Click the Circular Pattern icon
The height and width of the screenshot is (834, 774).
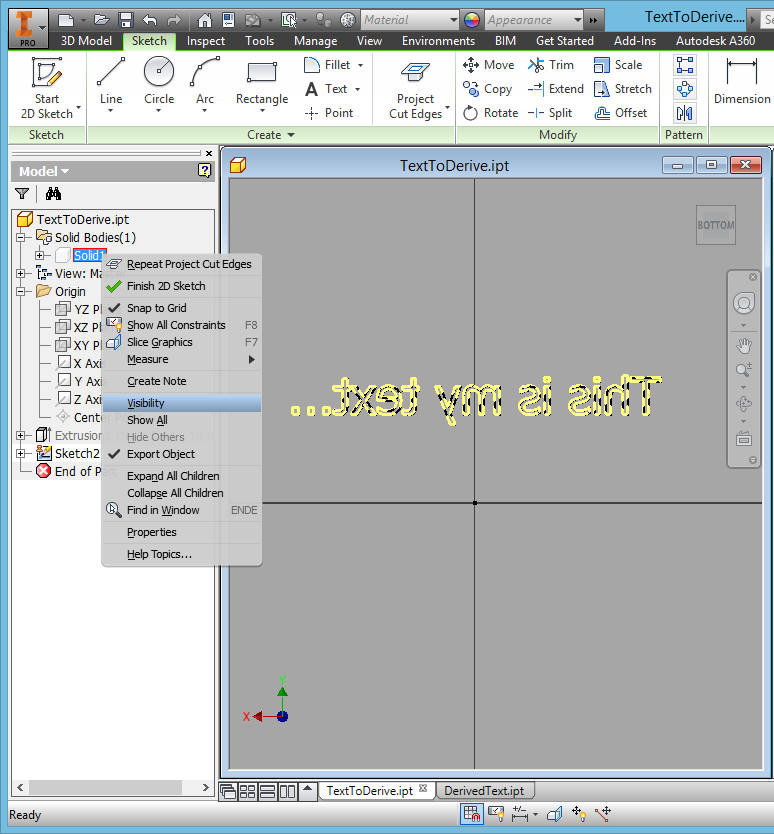point(685,89)
